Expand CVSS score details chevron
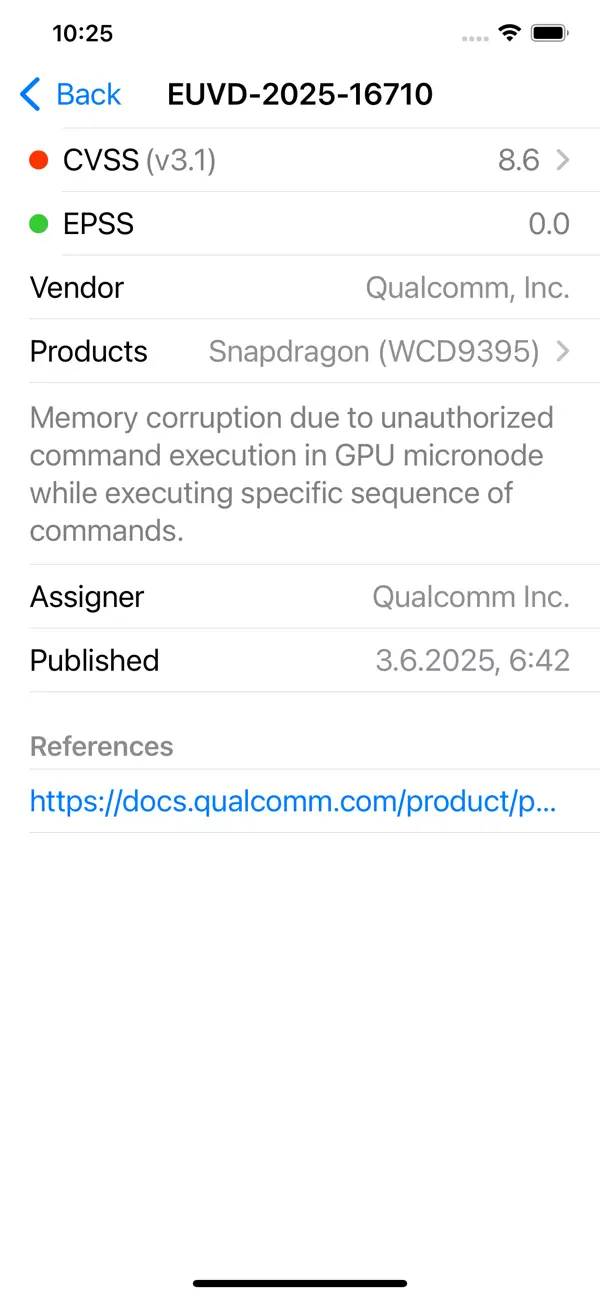 pos(563,160)
